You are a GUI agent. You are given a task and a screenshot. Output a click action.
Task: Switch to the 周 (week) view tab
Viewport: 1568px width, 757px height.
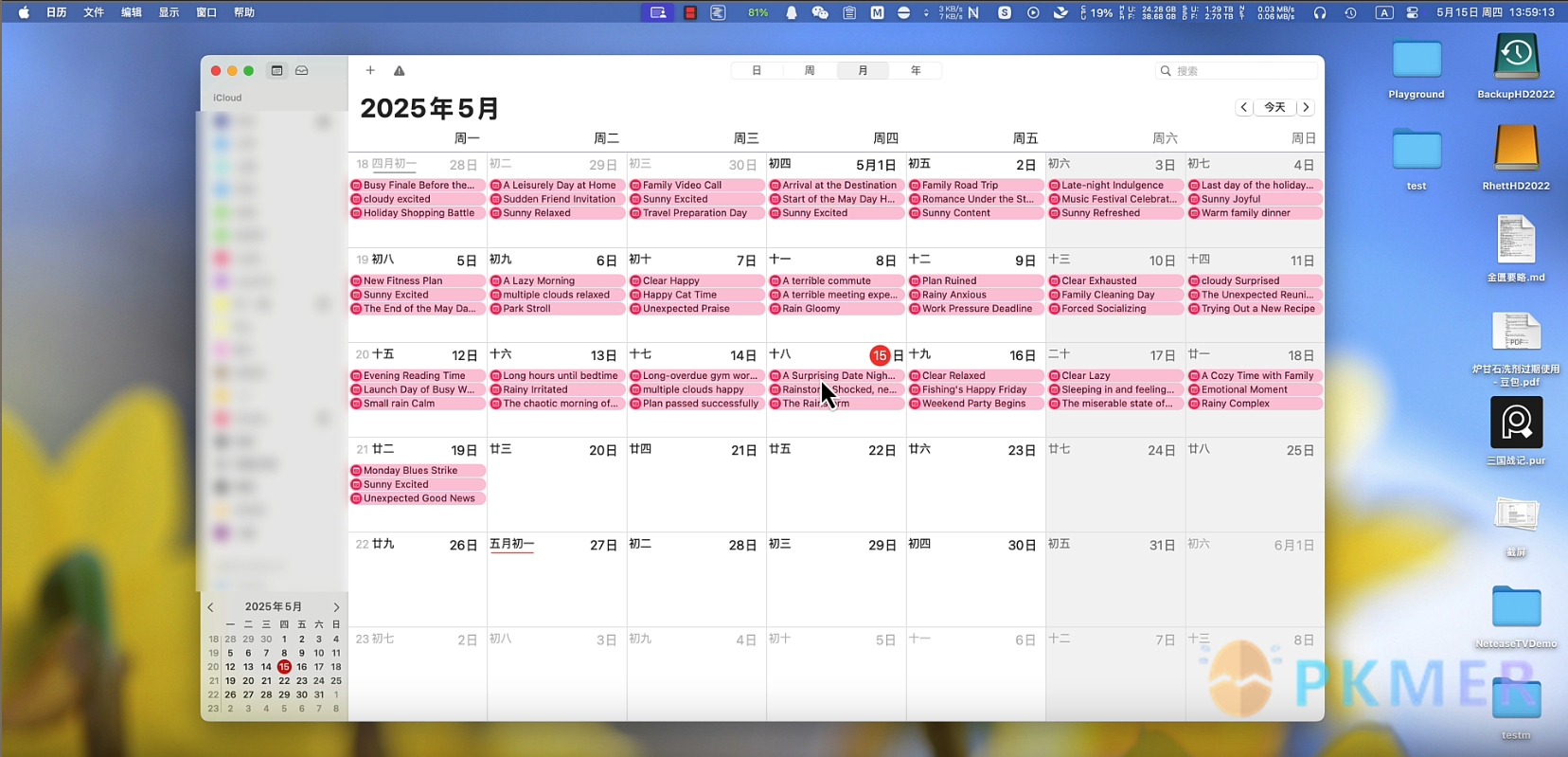pyautogui.click(x=810, y=70)
